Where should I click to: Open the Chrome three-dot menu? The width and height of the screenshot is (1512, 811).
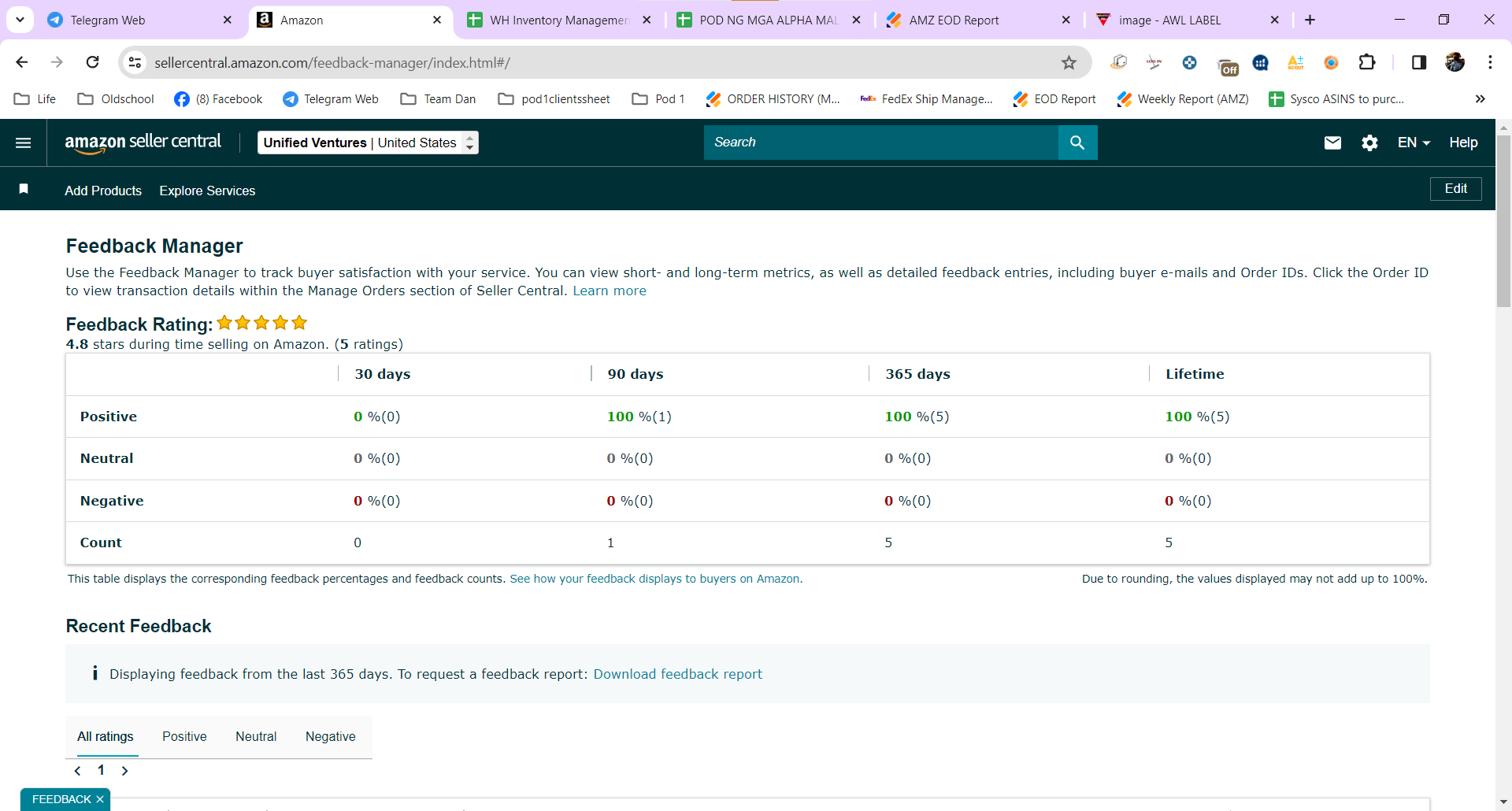(1490, 62)
